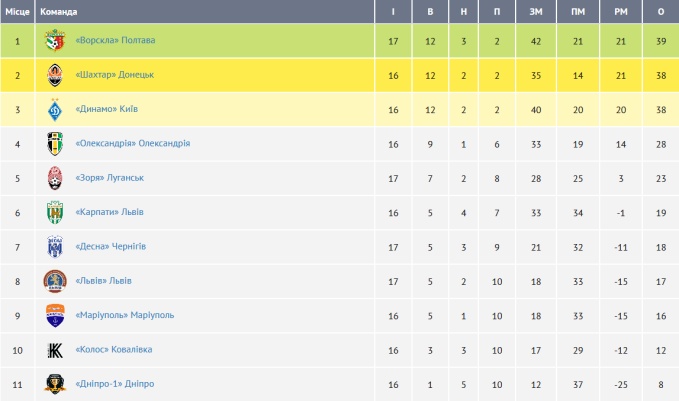This screenshot has width=679, height=401.
Task: Click the Karpaty Lviv club crest
Action: (x=55, y=212)
